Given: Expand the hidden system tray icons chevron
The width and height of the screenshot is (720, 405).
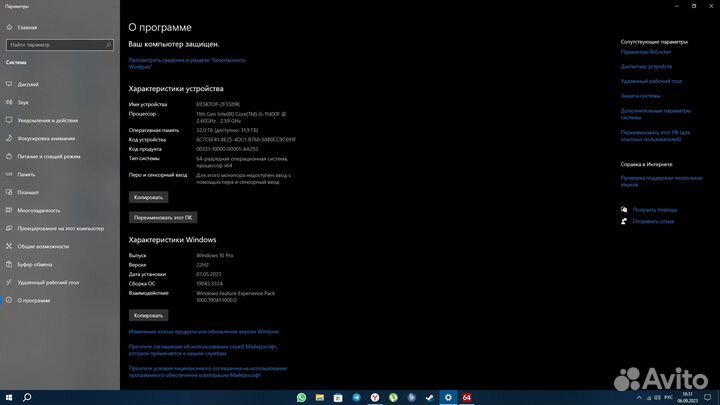Looking at the screenshot, I should click(639, 398).
